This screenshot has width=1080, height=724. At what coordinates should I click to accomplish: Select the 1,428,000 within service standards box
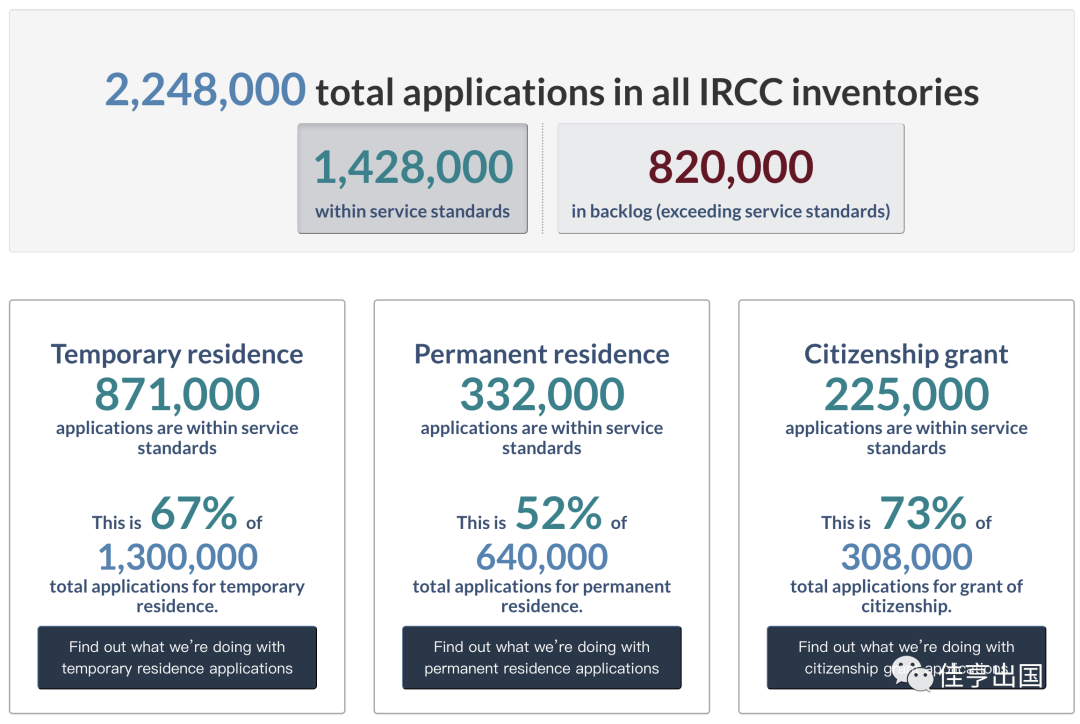[412, 179]
